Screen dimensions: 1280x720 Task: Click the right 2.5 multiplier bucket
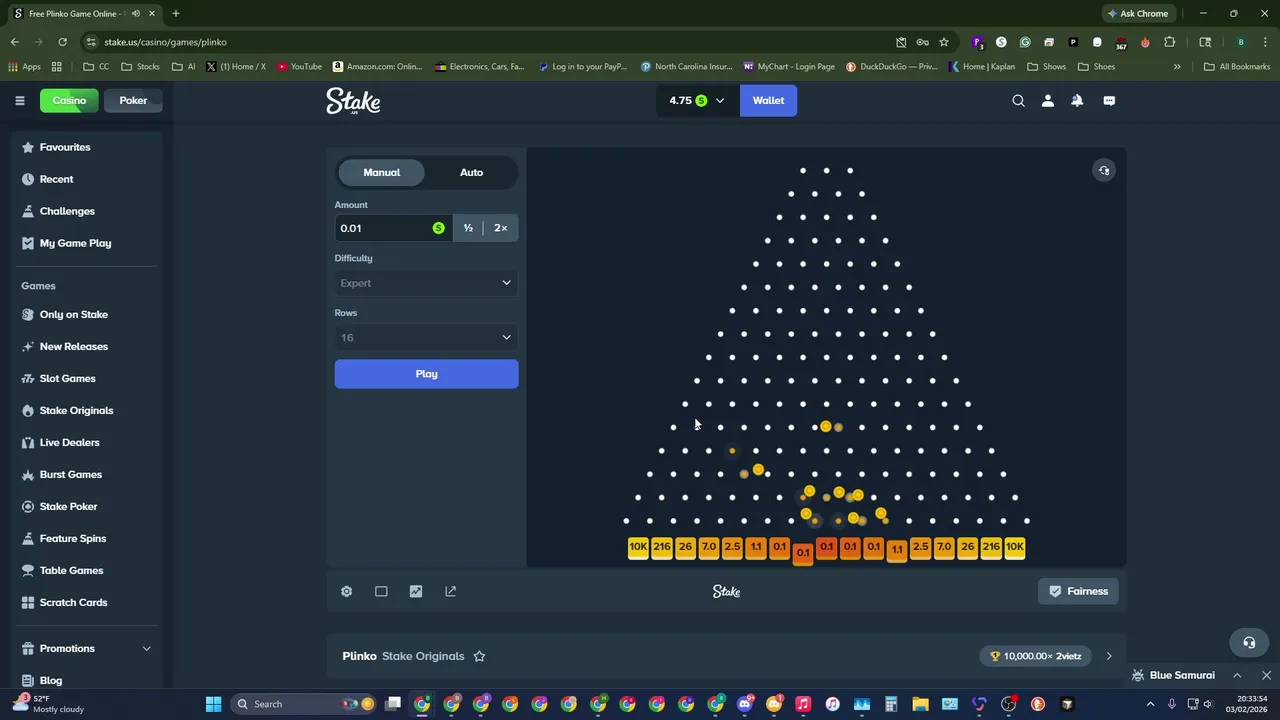point(920,547)
